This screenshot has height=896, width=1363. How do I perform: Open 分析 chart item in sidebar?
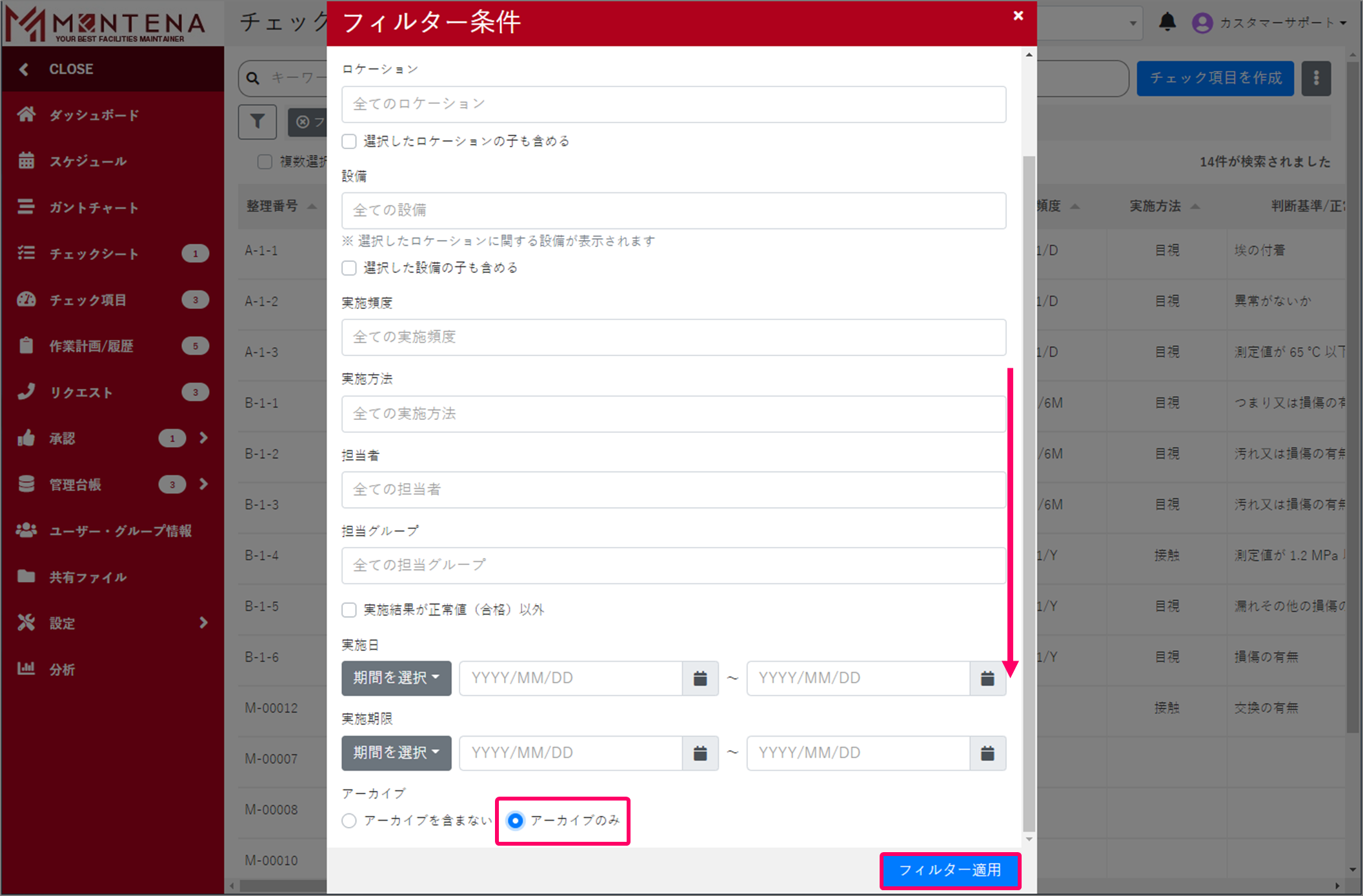[62, 669]
